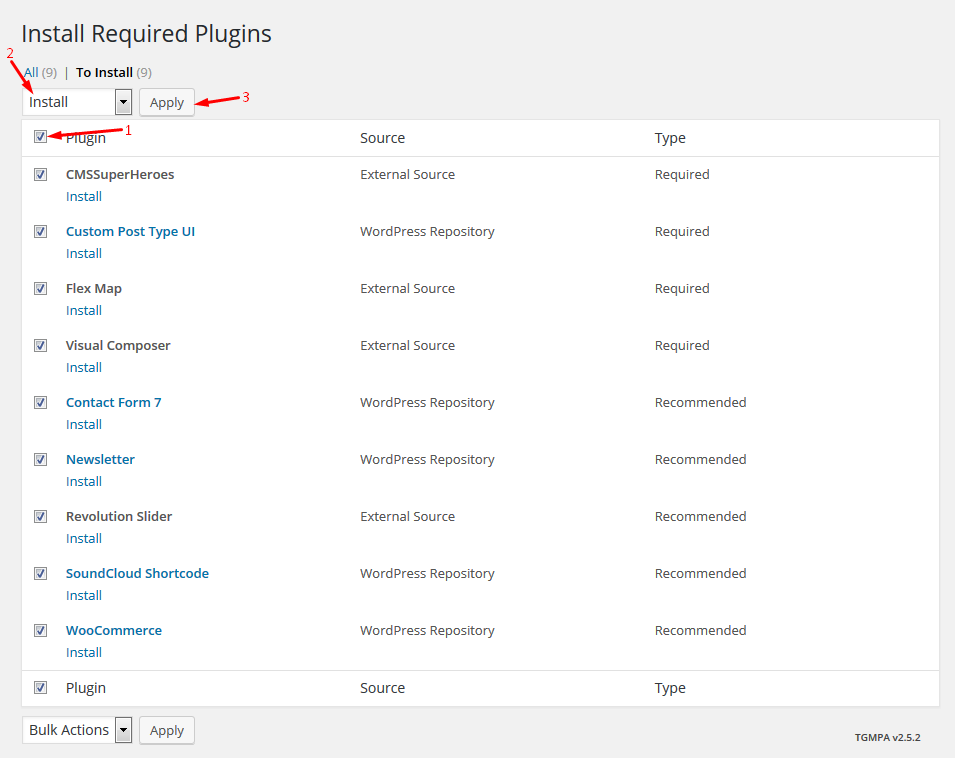Click Required in the CMSSuperHeroes row
955x758 pixels.
point(682,175)
